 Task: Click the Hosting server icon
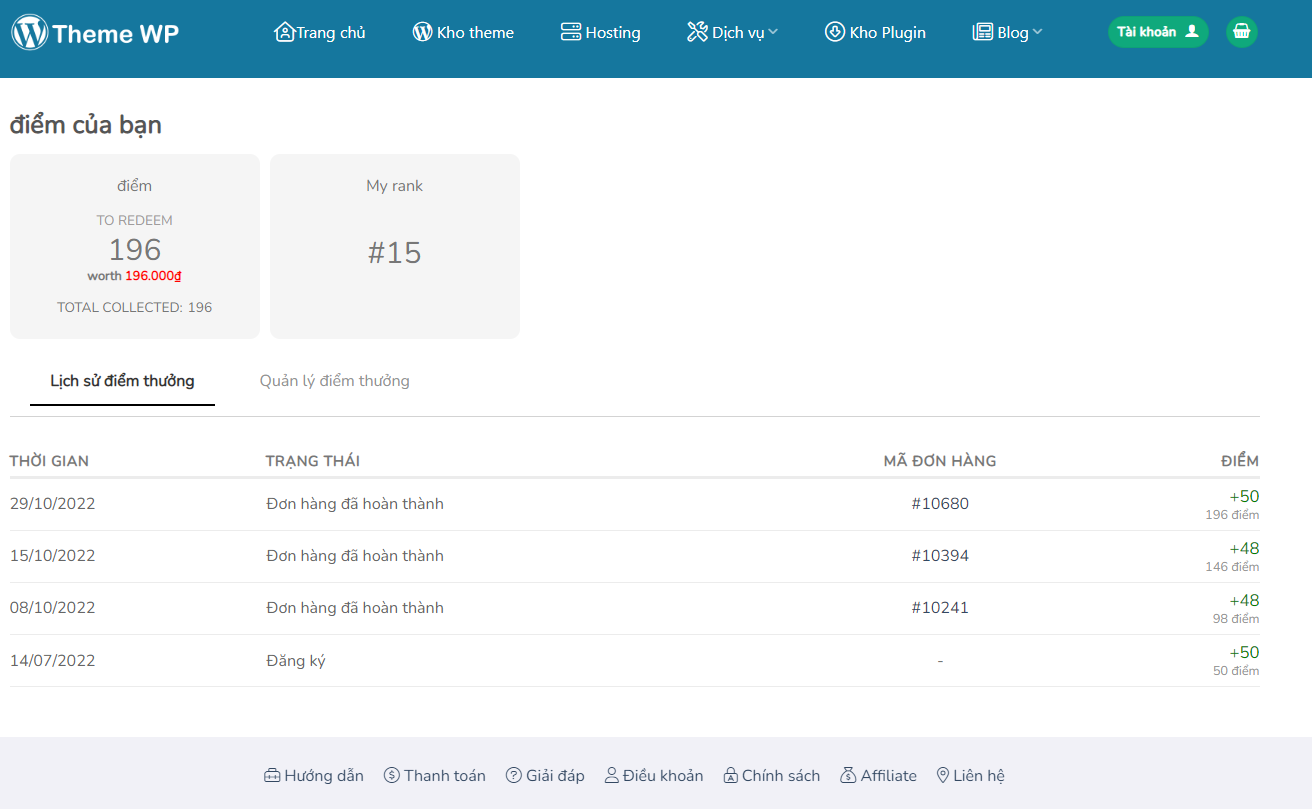click(571, 32)
